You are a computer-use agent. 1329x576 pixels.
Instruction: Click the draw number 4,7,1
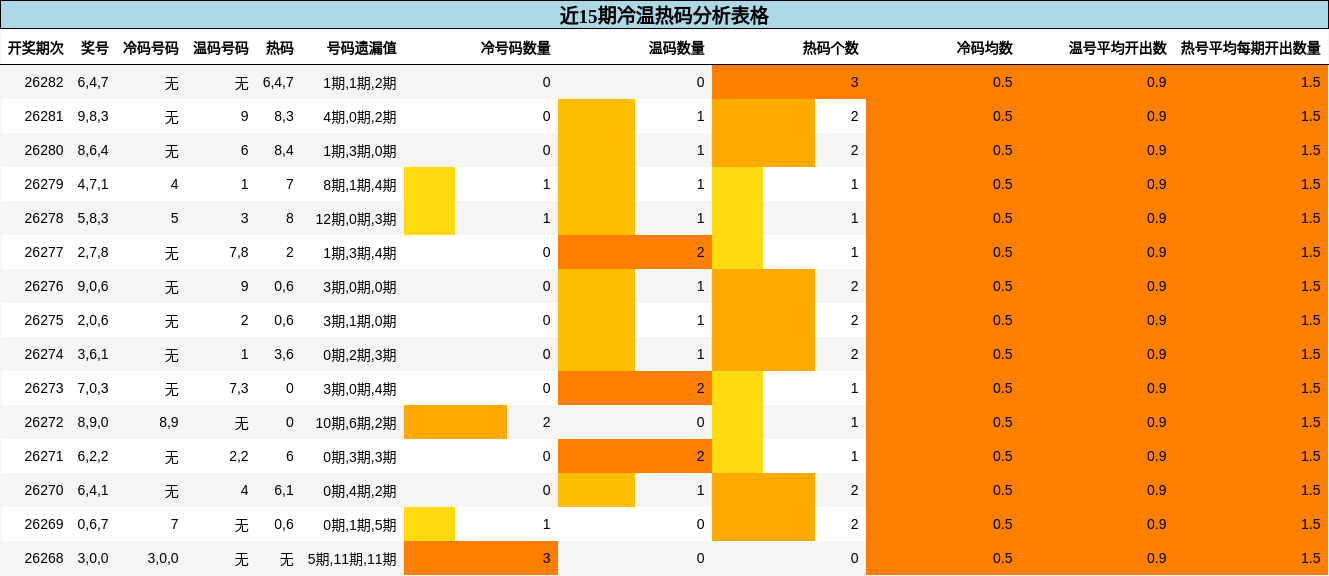tap(93, 184)
